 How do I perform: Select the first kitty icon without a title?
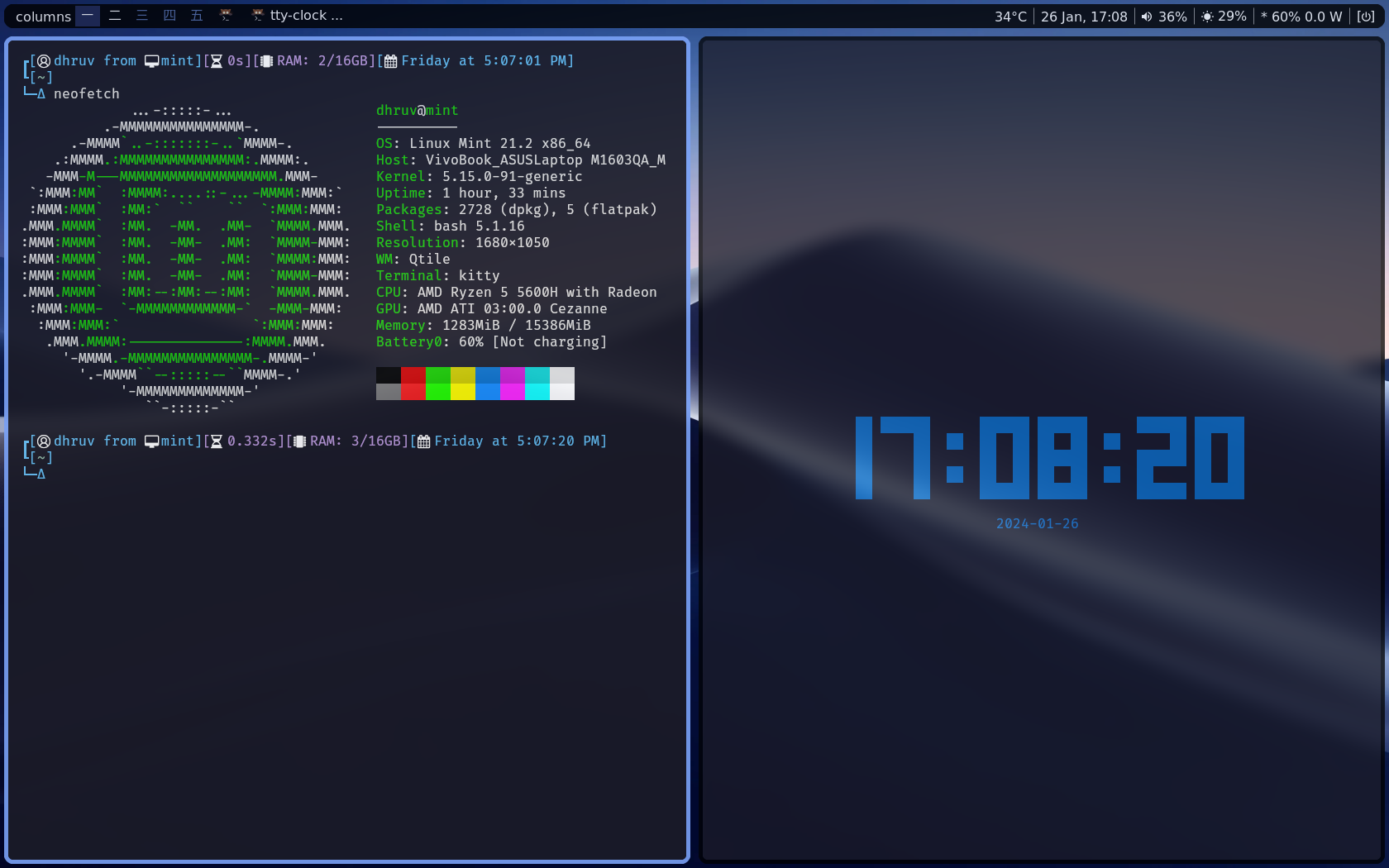point(226,15)
